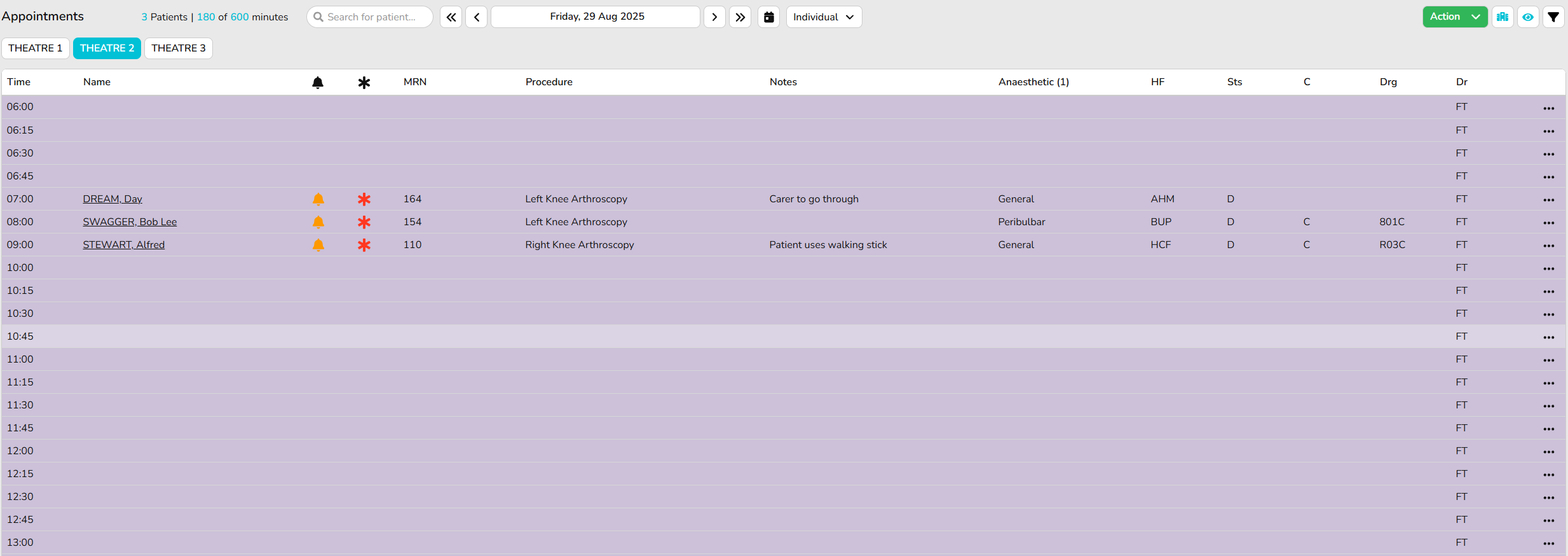Open the three-dot menu for 09:00 row
Image resolution: width=1568 pixels, height=556 pixels.
1548,246
